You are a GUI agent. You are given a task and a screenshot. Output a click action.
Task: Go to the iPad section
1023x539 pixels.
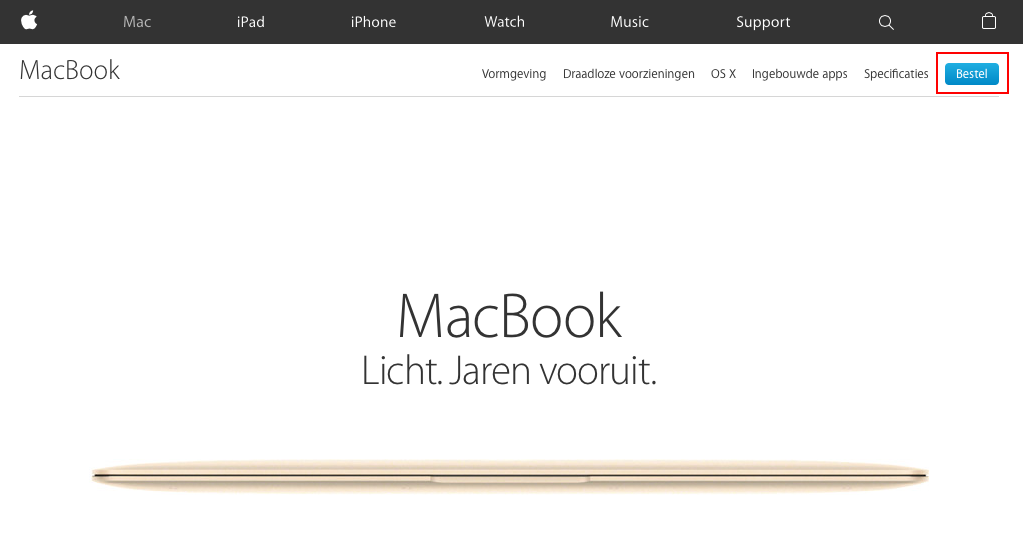pos(251,22)
